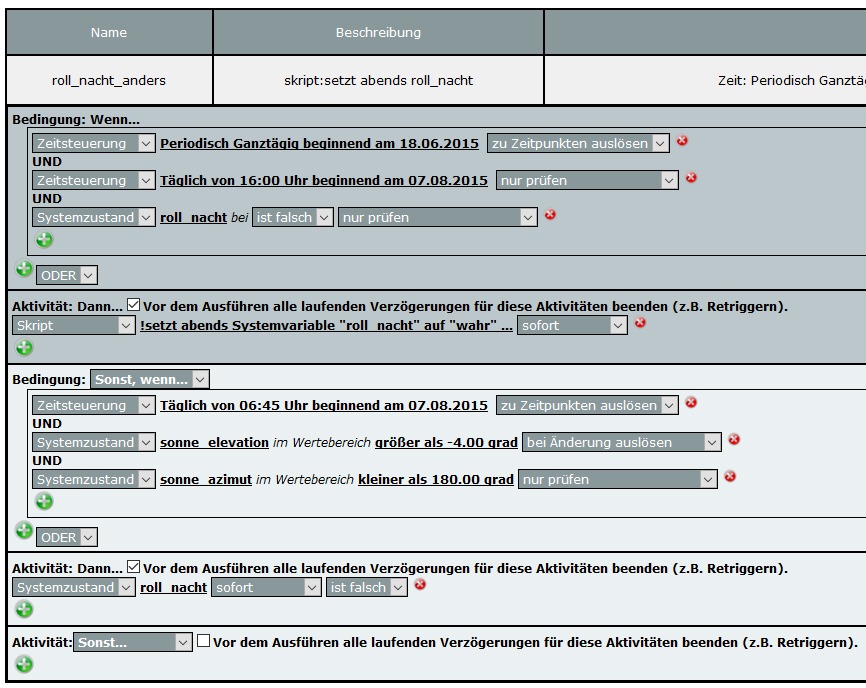Open Systemzustand dropdown in roll_nacht condition
866x688 pixels.
pyautogui.click(x=93, y=218)
